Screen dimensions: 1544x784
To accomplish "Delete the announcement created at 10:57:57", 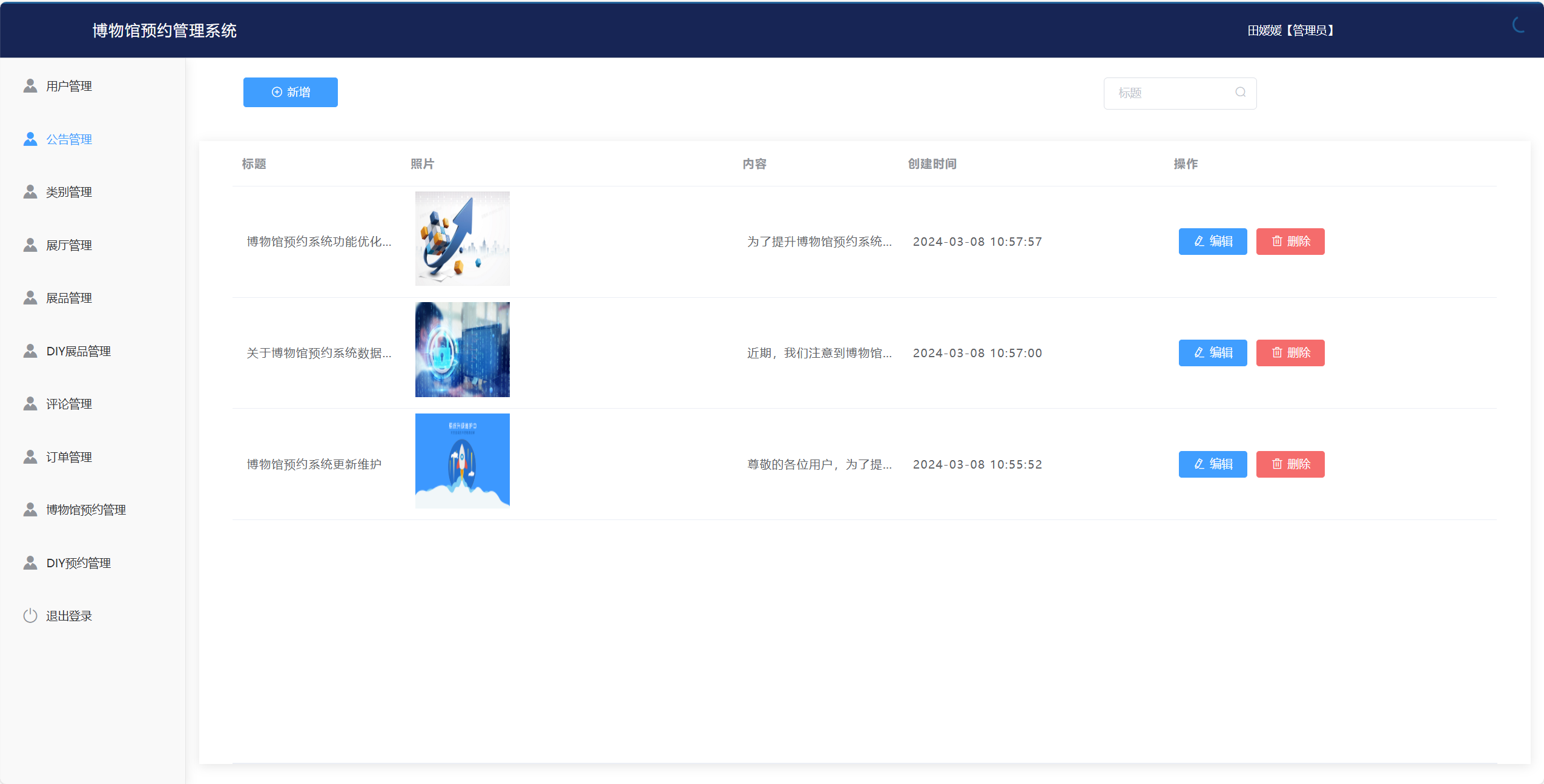I will 1290,242.
